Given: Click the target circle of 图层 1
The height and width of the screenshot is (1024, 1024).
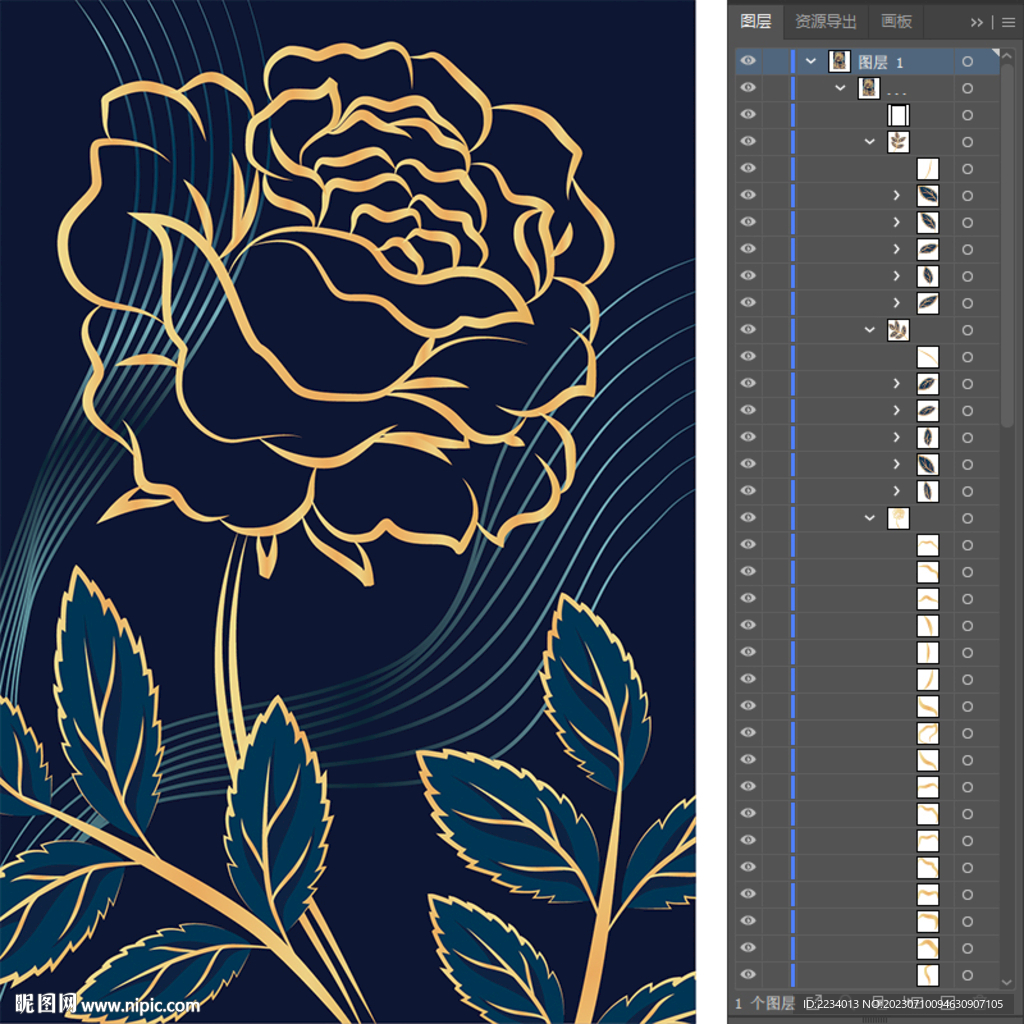Looking at the screenshot, I should coord(967,61).
